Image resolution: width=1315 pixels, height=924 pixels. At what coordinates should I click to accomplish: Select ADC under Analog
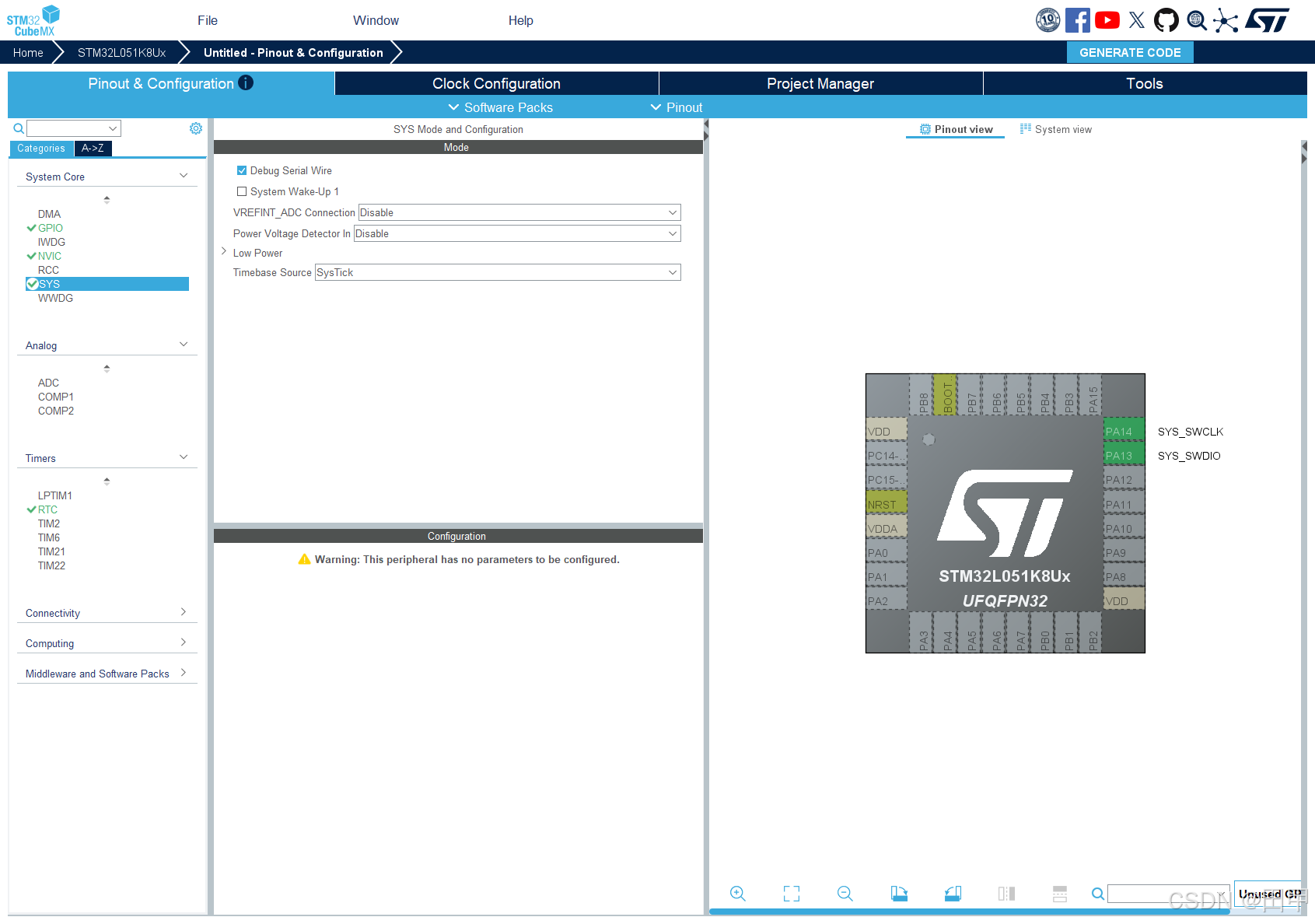[48, 383]
